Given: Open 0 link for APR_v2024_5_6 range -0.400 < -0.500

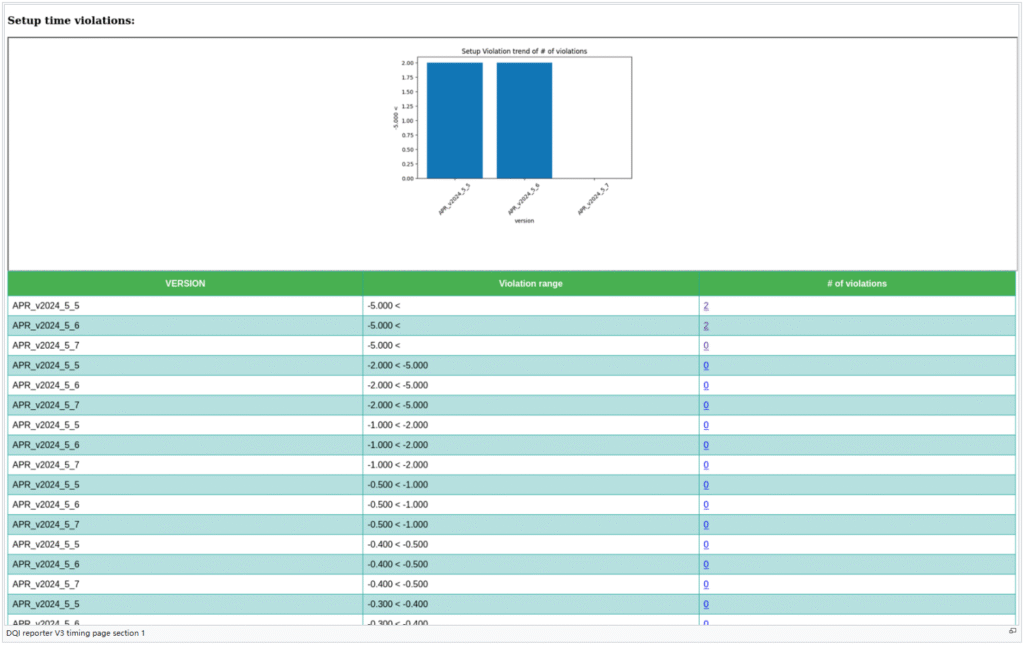Looking at the screenshot, I should (706, 565).
